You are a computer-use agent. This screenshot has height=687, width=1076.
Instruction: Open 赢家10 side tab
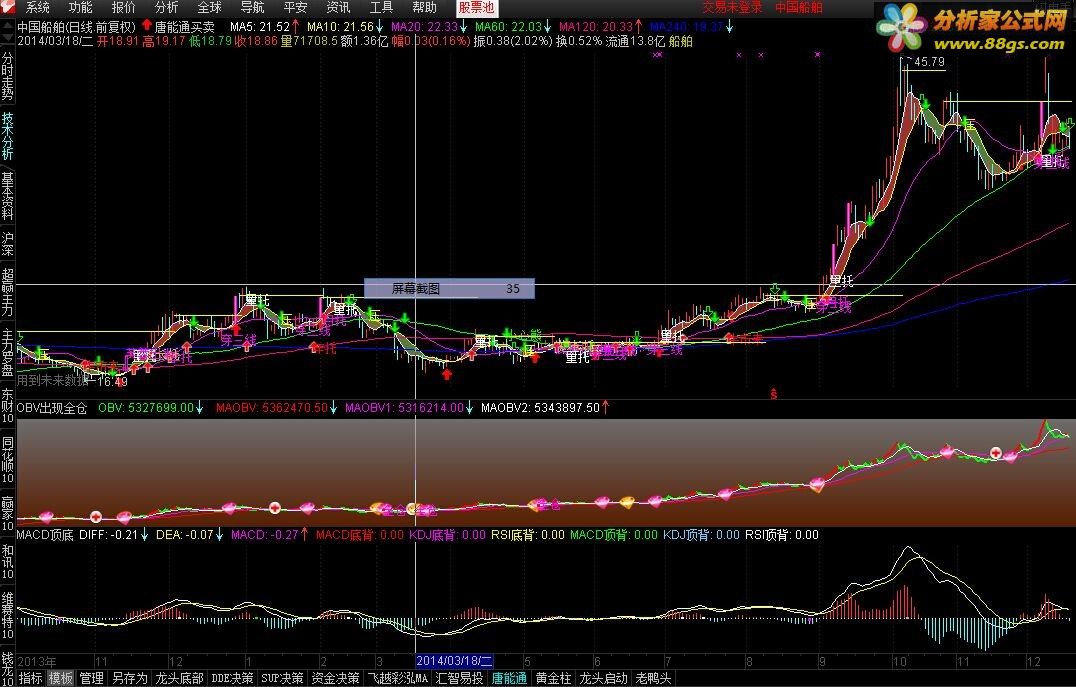8,514
